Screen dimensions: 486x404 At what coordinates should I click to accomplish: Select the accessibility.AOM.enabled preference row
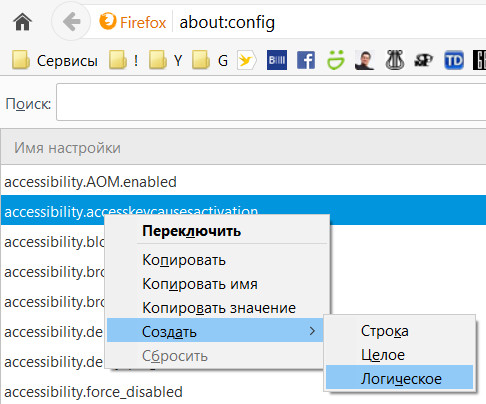pos(243,182)
